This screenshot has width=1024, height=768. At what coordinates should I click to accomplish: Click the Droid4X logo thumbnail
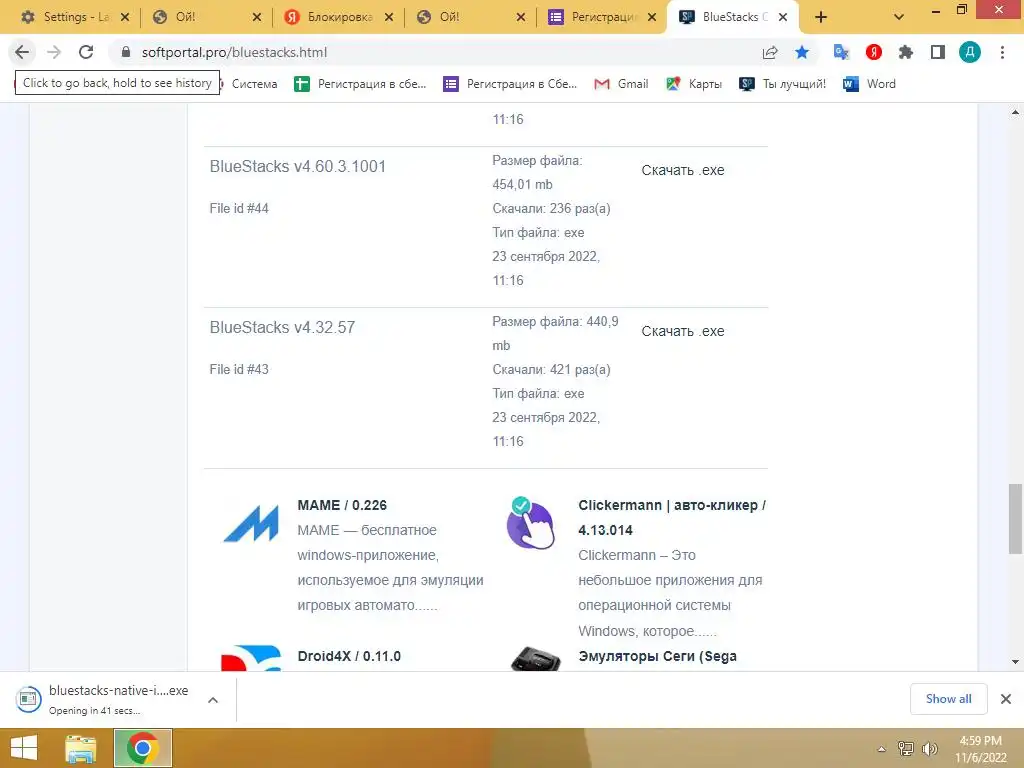(x=251, y=658)
